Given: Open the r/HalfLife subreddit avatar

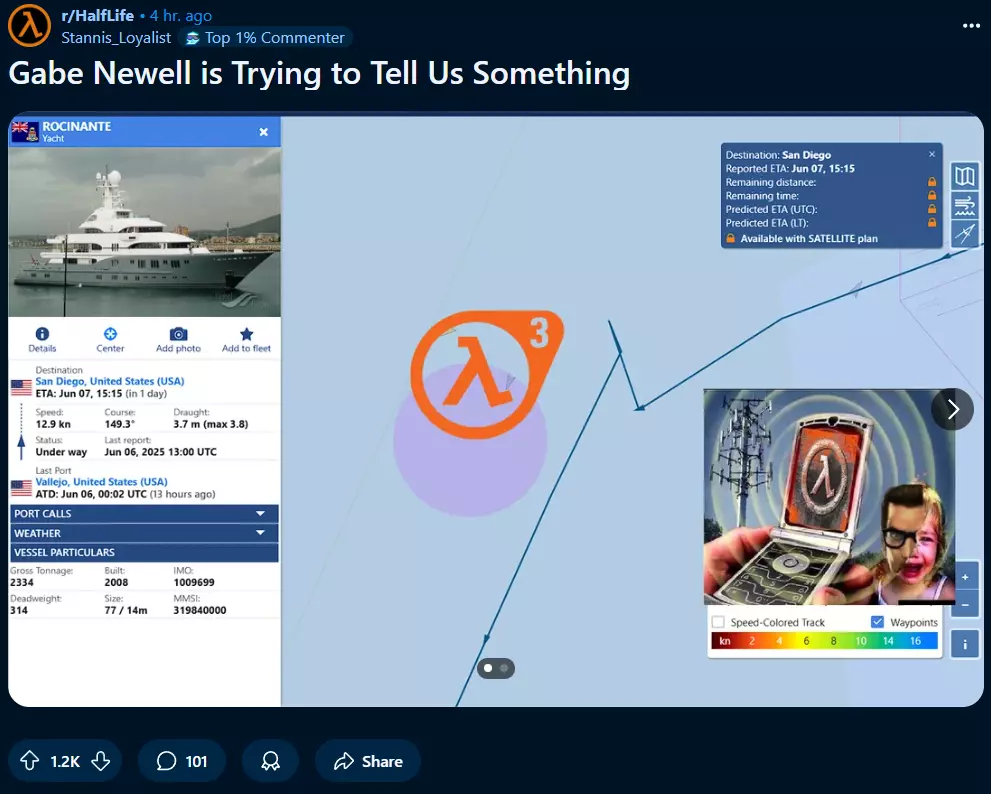Looking at the screenshot, I should tap(29, 26).
